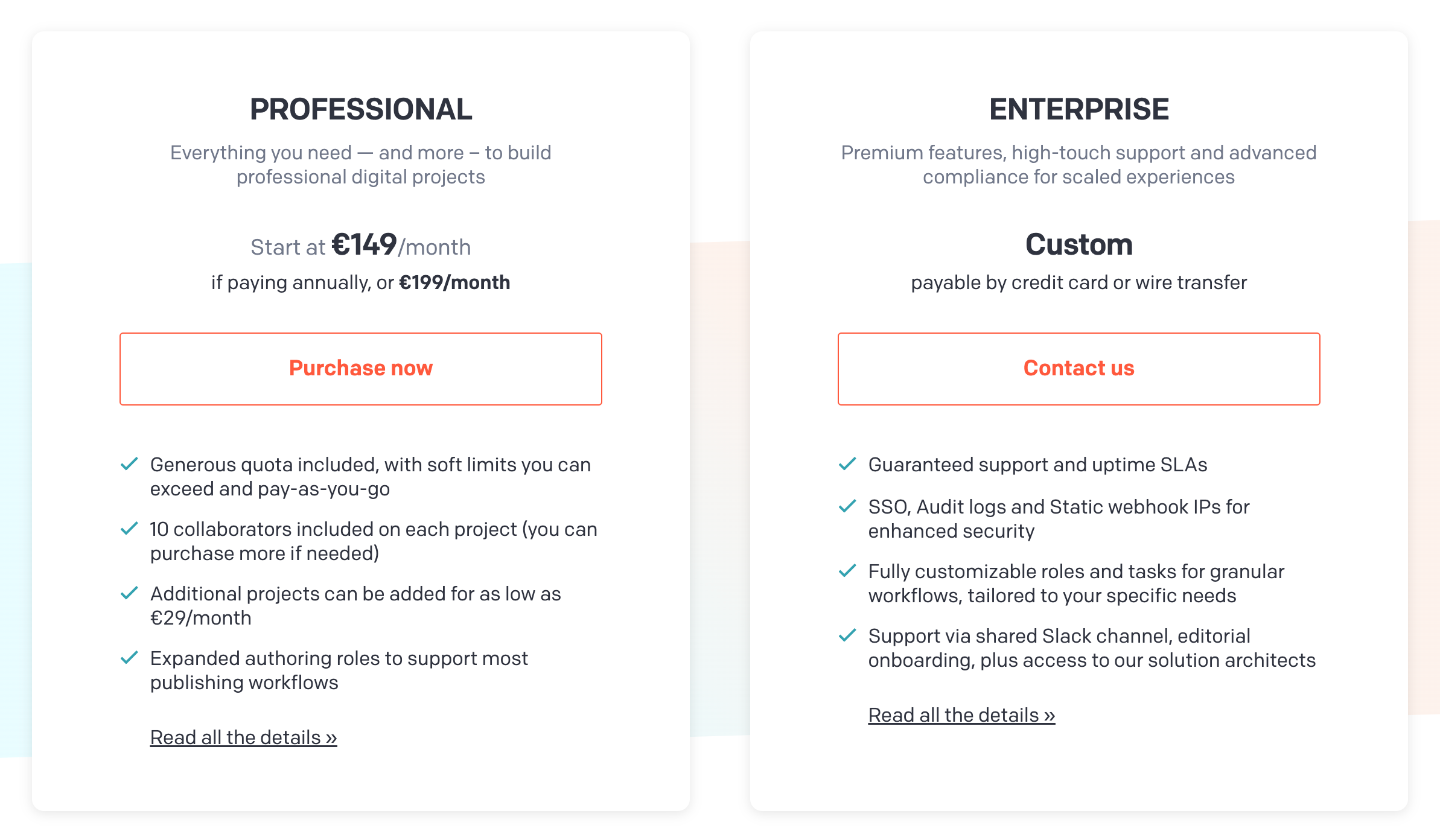The image size is (1440, 840).
Task: Click the €199/month bold price text
Action: 454,282
